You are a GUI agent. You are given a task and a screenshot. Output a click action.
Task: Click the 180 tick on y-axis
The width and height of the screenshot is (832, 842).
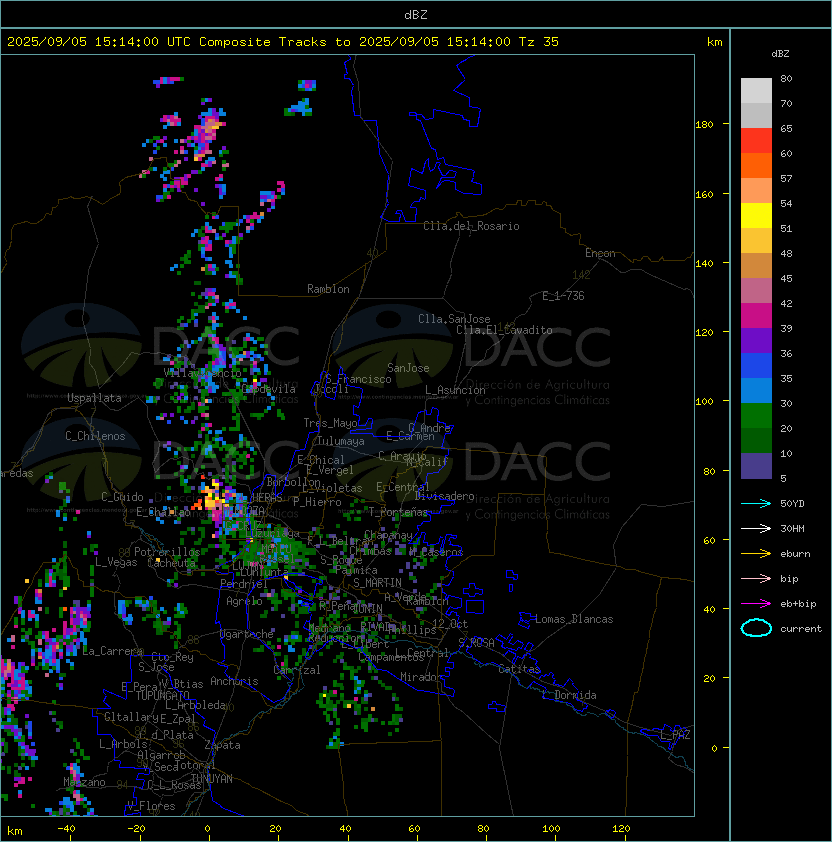pyautogui.click(x=704, y=125)
